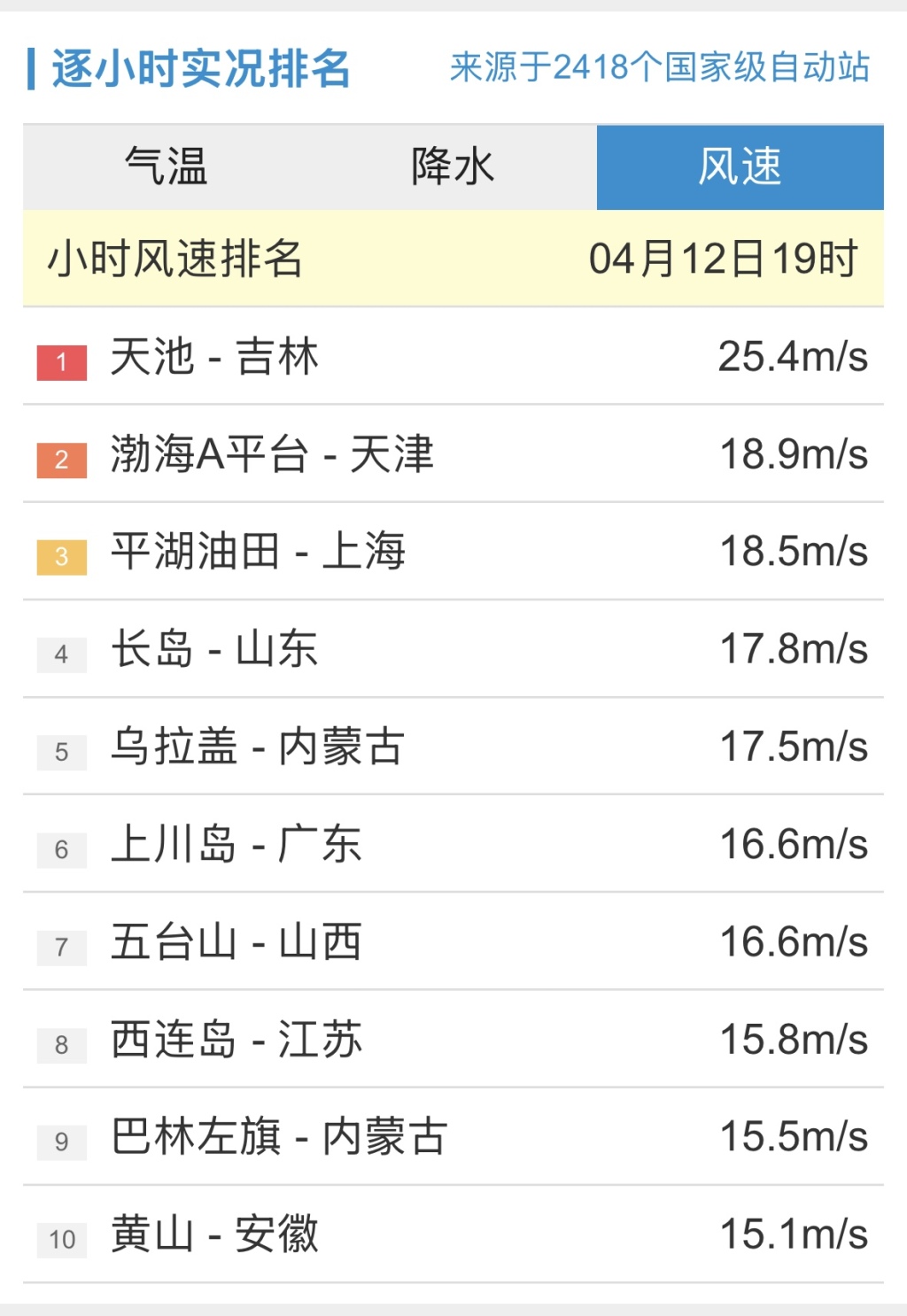Click the rank 9 badge
The height and width of the screenshot is (1316, 907).
(x=62, y=1142)
